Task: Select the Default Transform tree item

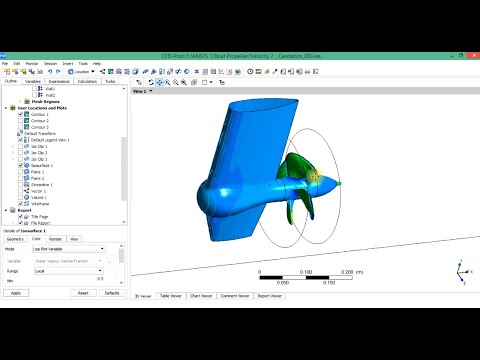Action: point(37,134)
